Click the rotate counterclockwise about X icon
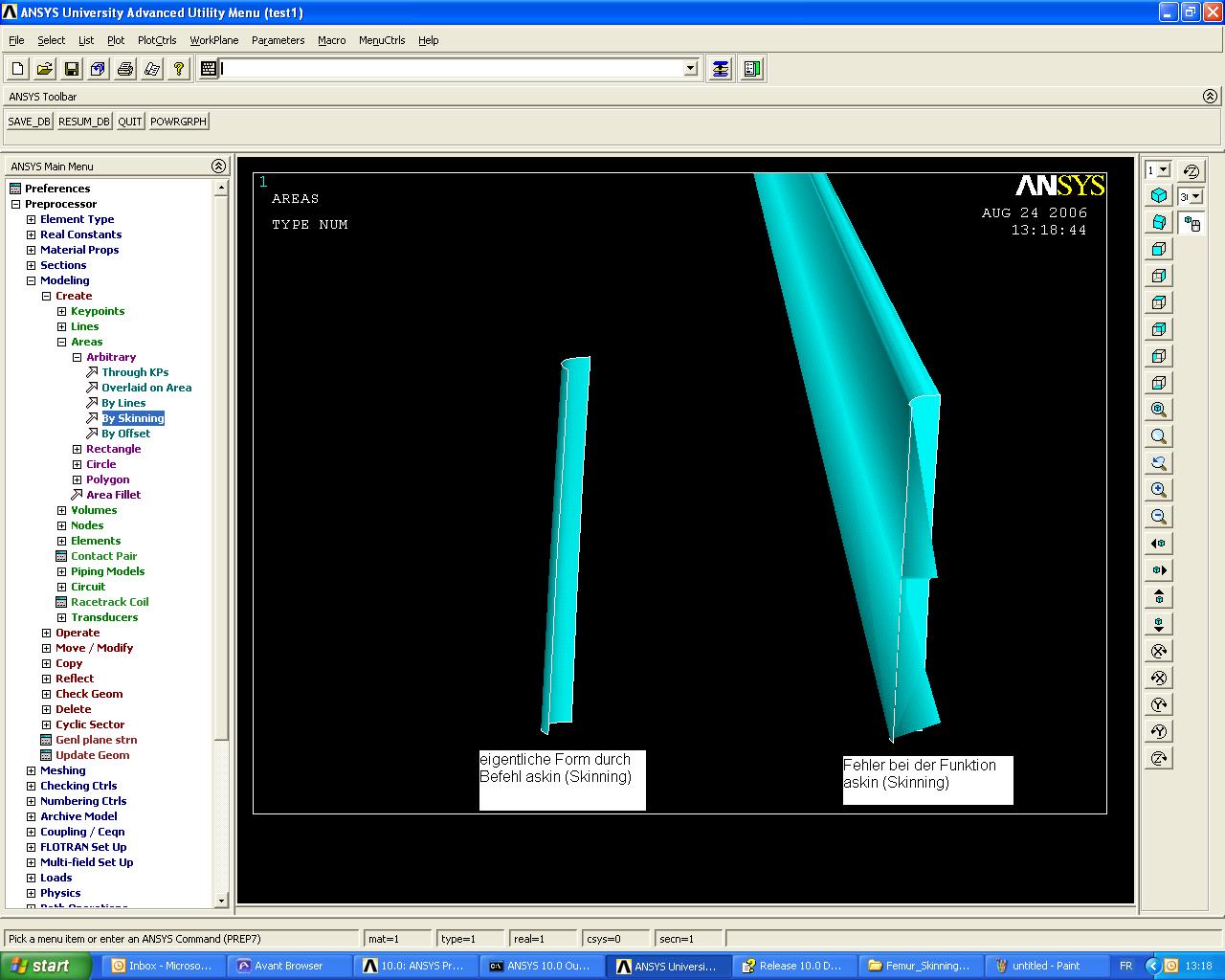 click(x=1159, y=678)
